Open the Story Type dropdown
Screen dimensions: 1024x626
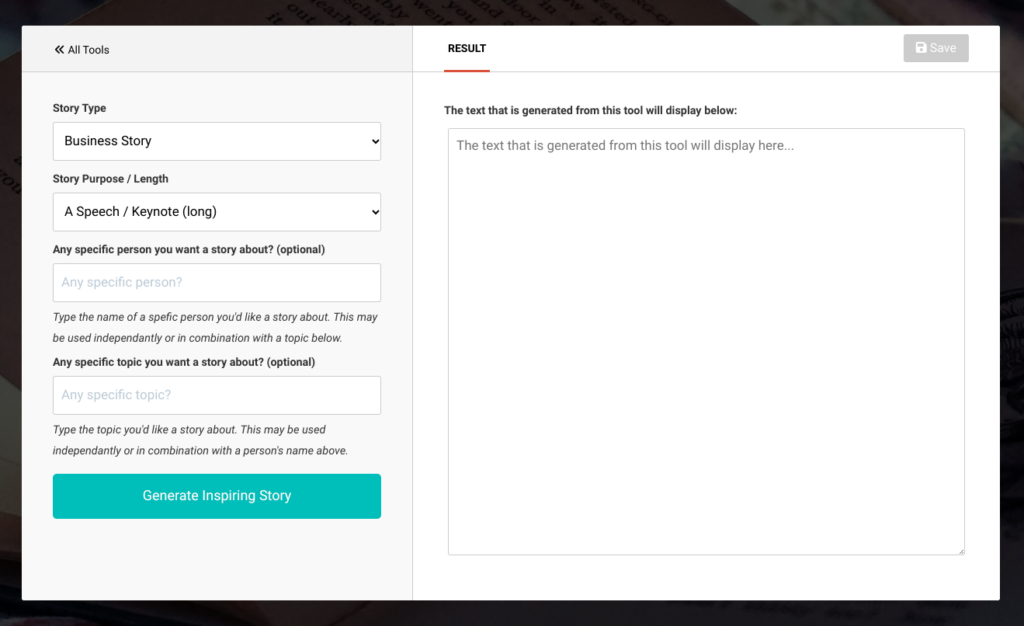coord(217,141)
